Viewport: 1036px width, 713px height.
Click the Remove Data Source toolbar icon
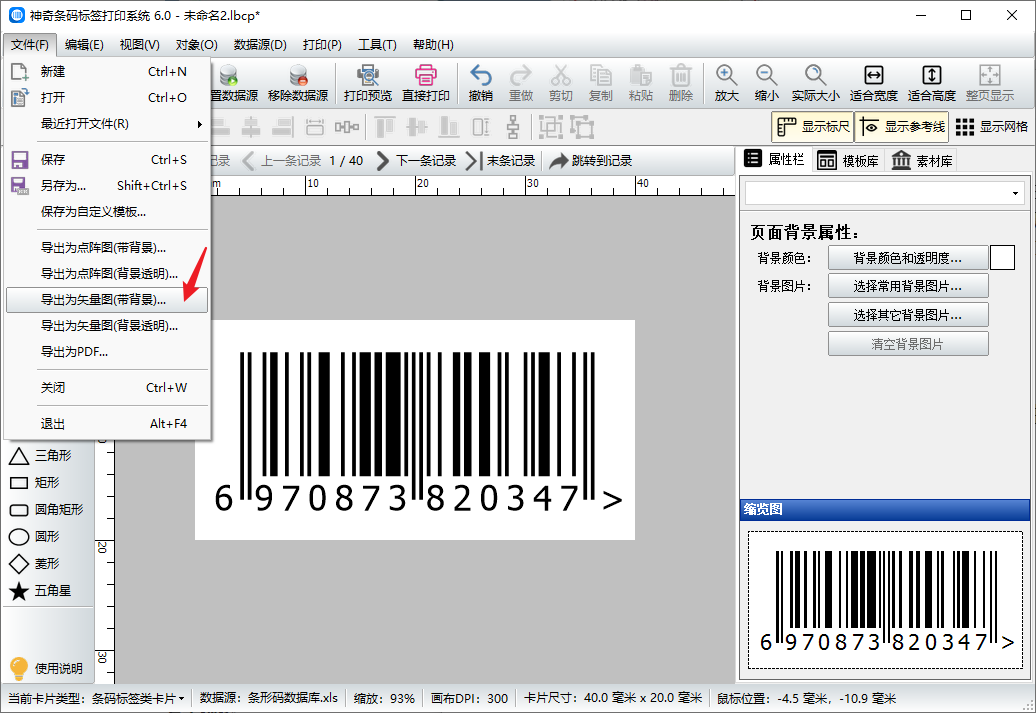coord(297,83)
